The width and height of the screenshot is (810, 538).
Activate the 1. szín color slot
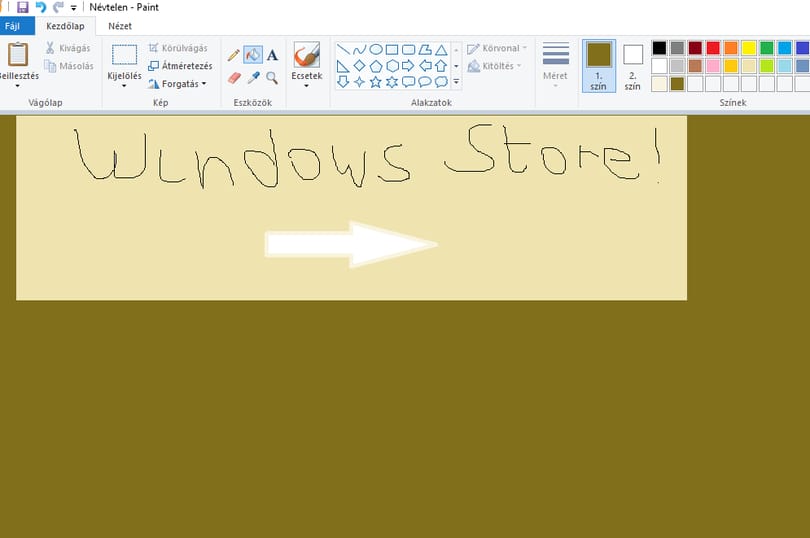(x=599, y=66)
